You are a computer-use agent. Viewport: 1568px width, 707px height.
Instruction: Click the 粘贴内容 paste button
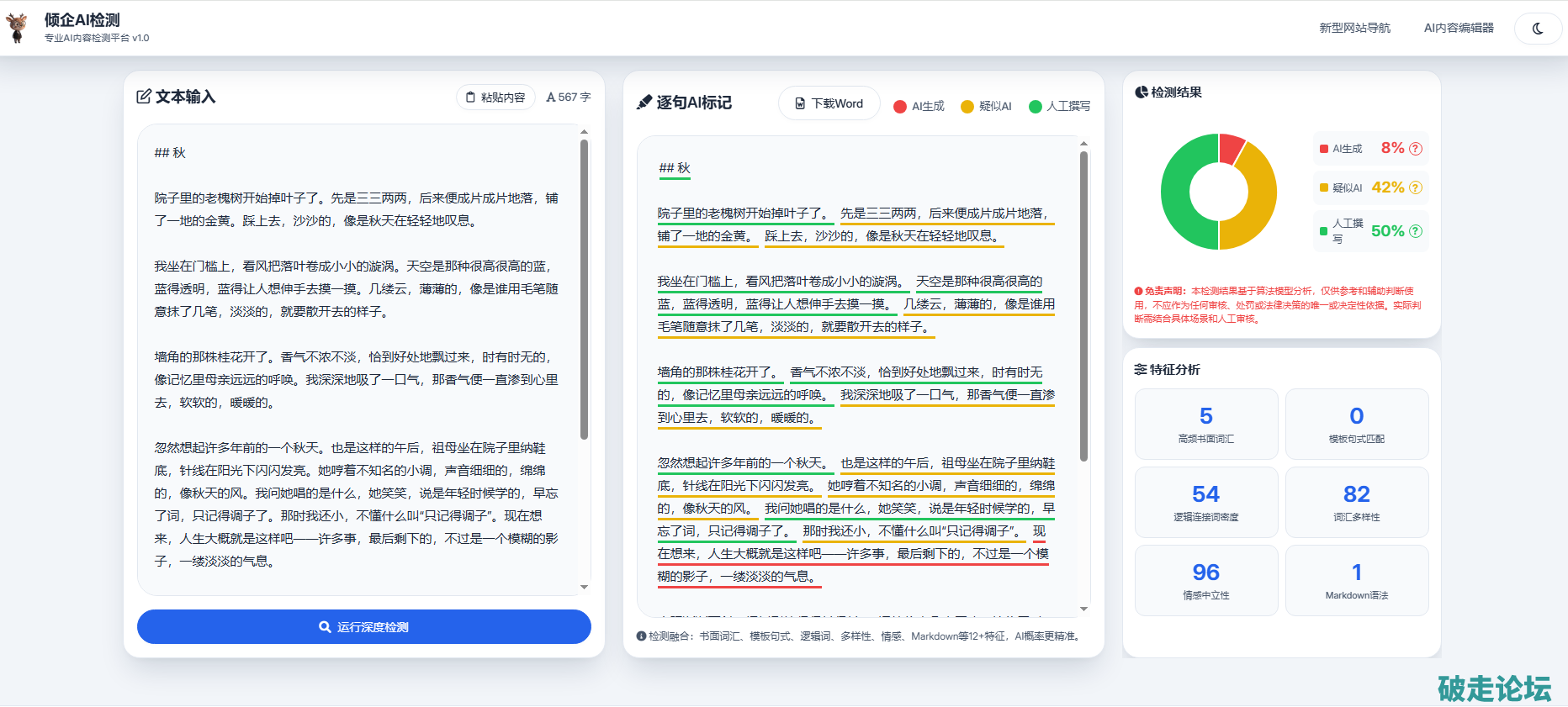(495, 98)
